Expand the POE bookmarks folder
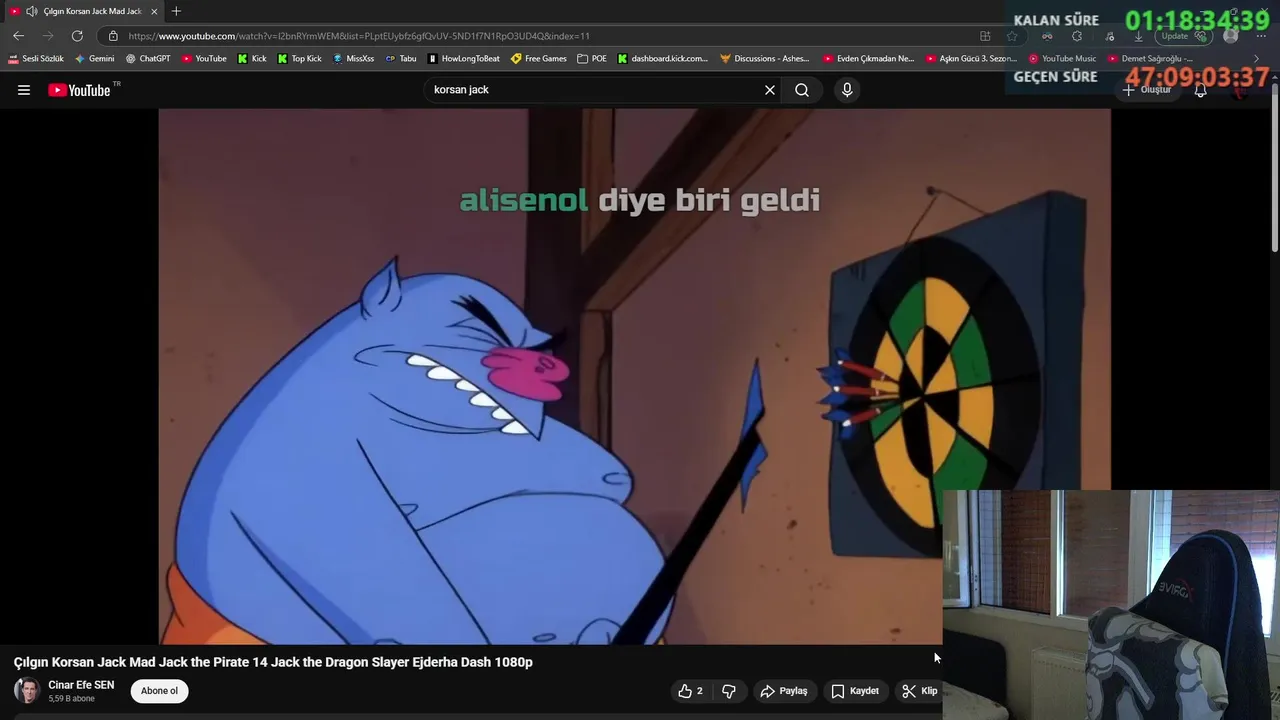The image size is (1280, 720). 592,59
